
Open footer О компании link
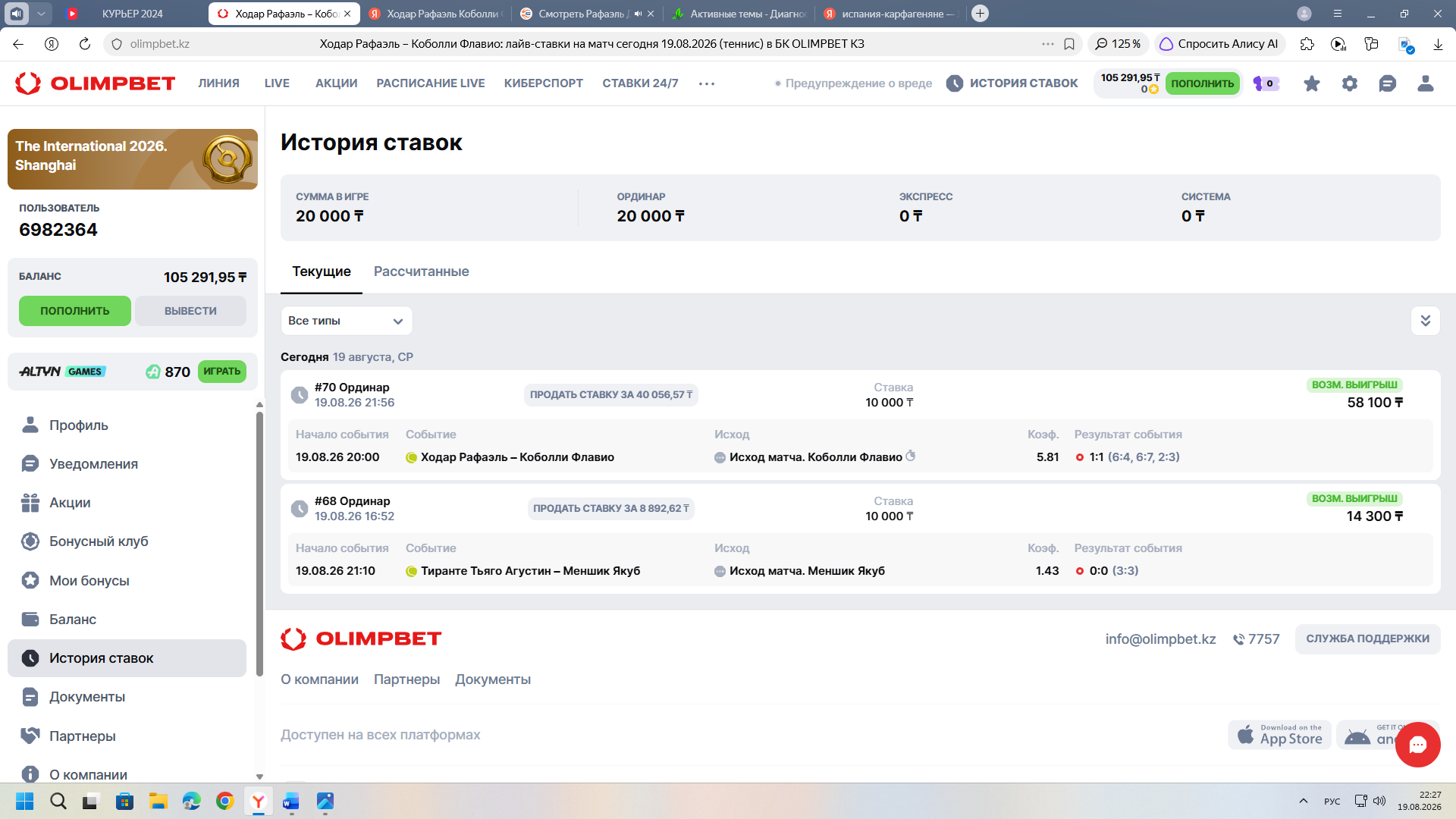[319, 679]
